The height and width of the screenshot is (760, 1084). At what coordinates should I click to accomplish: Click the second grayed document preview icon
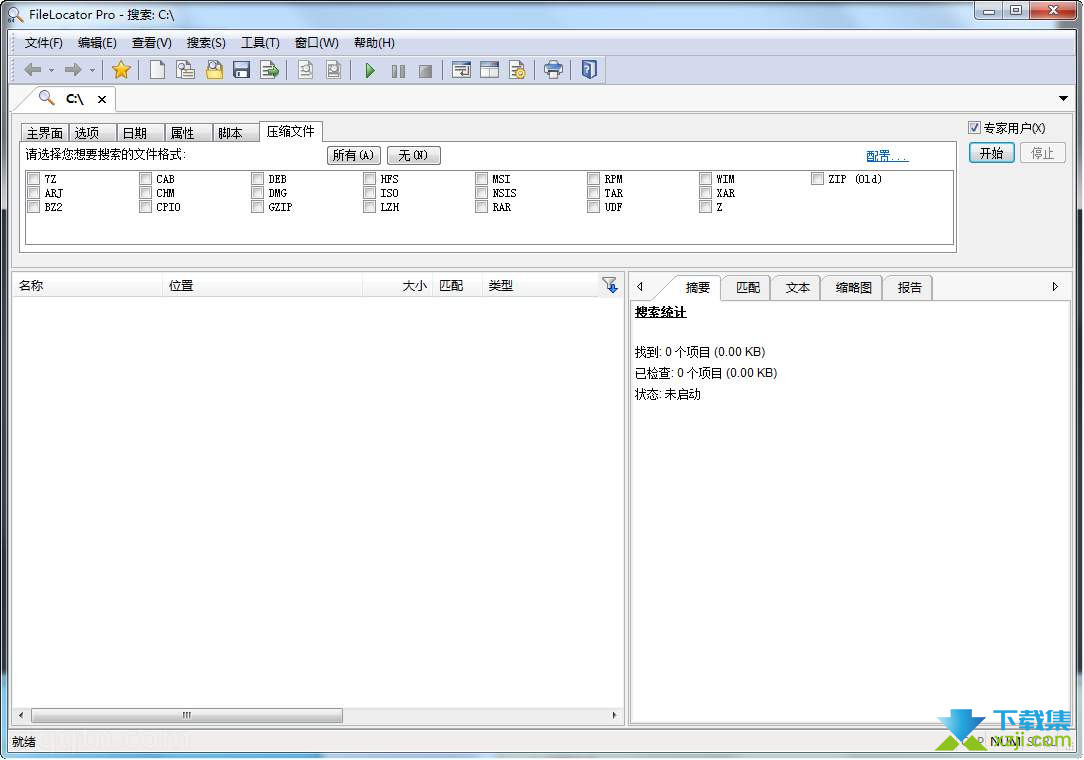334,70
